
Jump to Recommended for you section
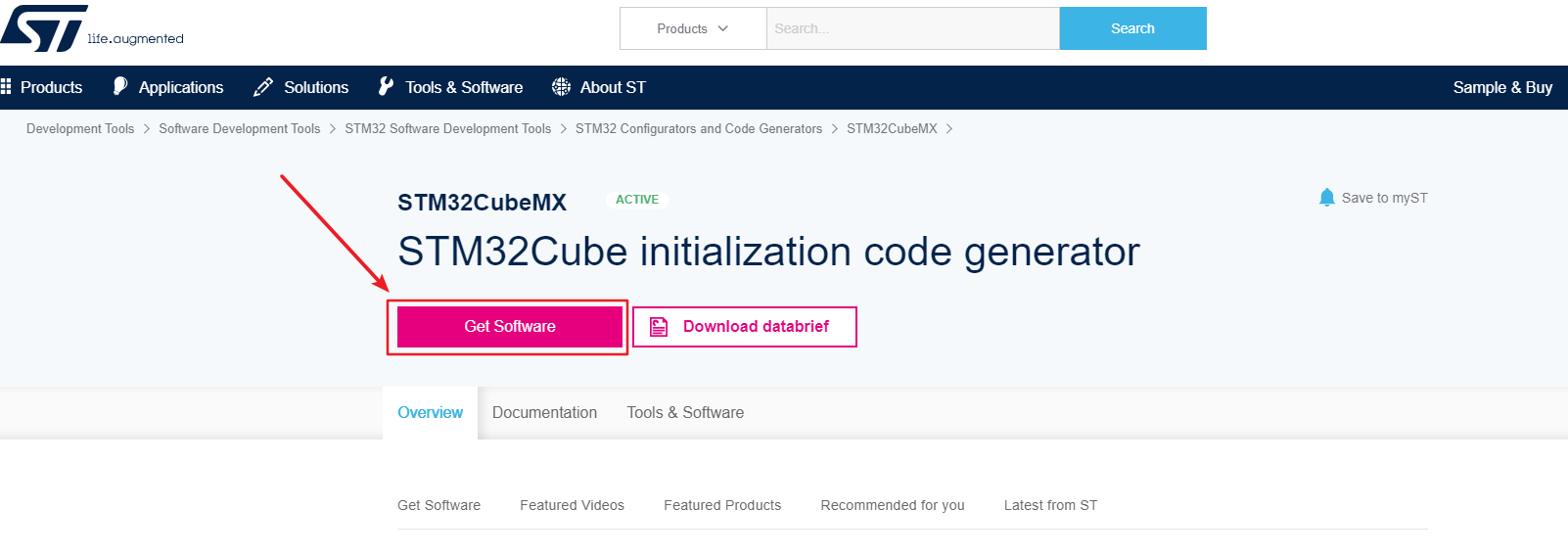(893, 505)
